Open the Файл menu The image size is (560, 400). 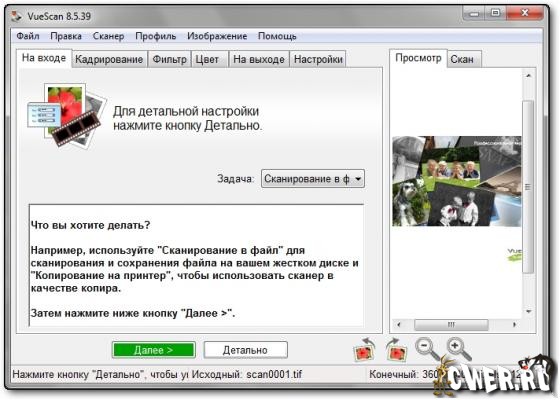pos(28,36)
